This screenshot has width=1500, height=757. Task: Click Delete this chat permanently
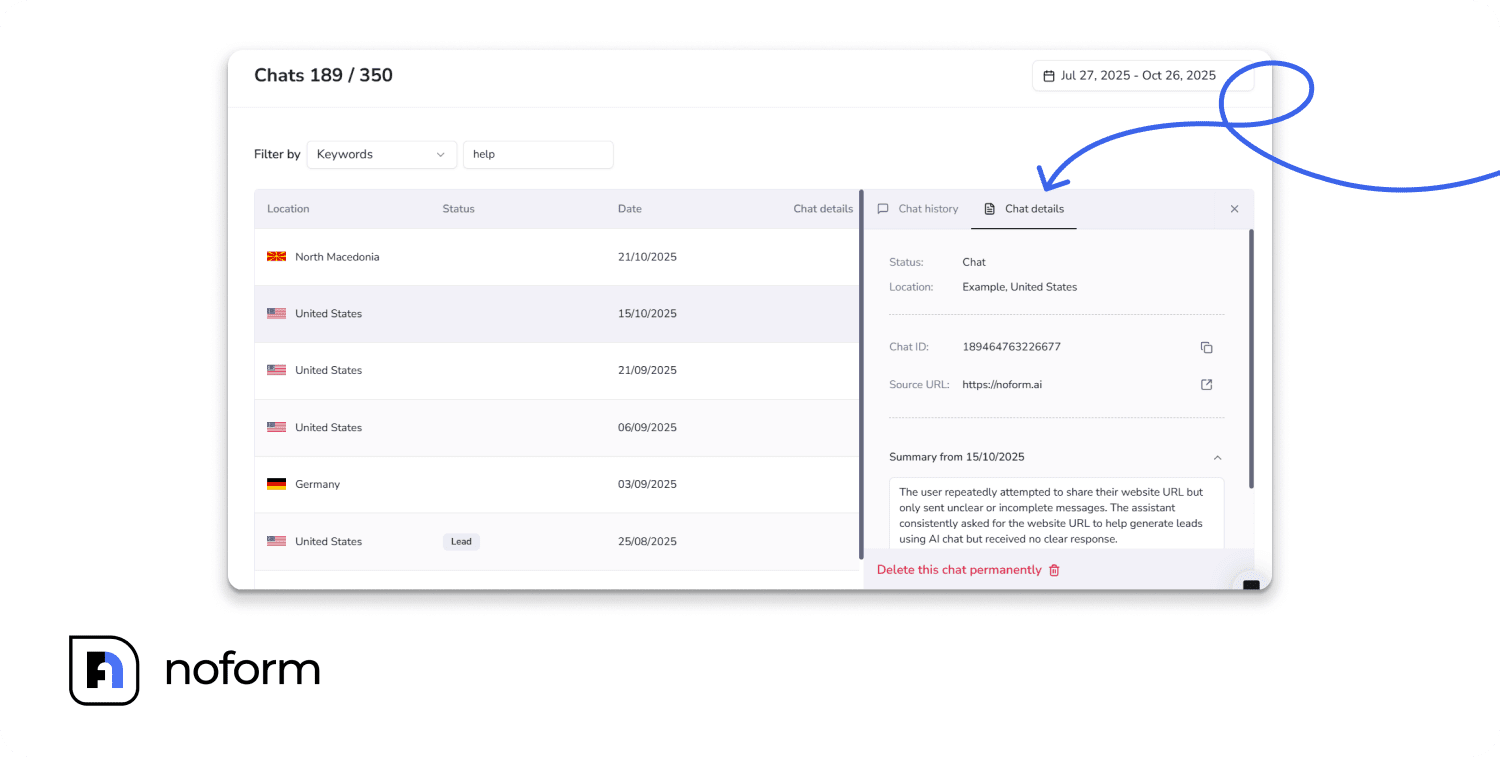click(960, 568)
